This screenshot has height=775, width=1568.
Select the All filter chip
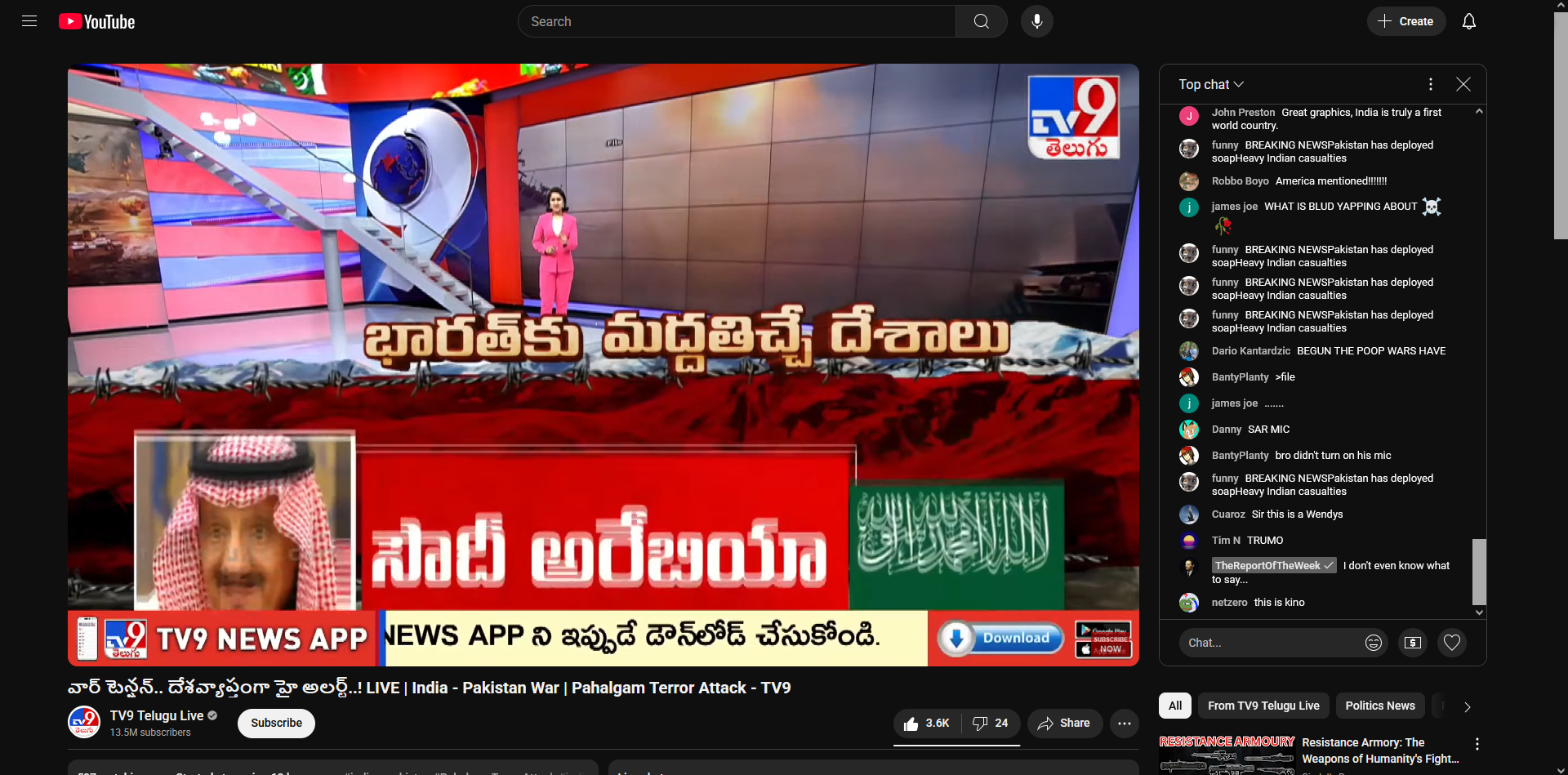[1175, 706]
